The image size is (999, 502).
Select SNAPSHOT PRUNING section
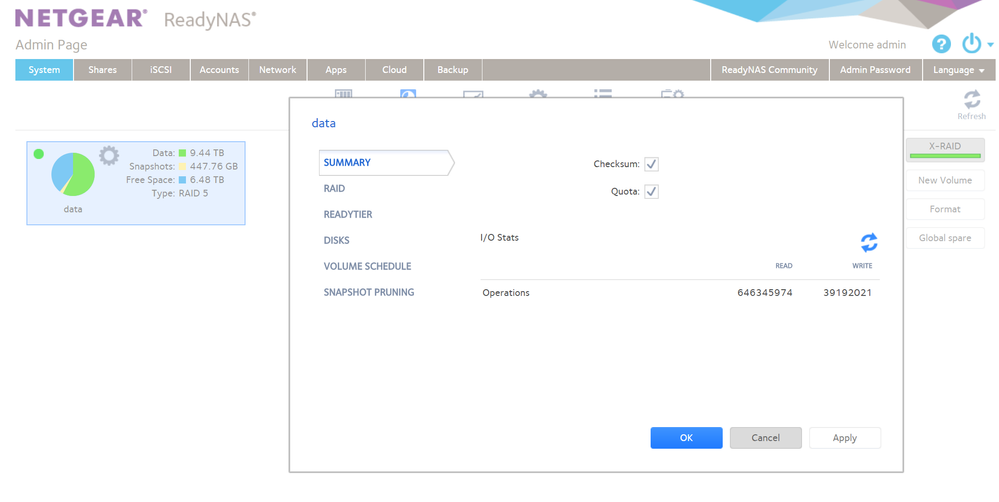point(368,292)
